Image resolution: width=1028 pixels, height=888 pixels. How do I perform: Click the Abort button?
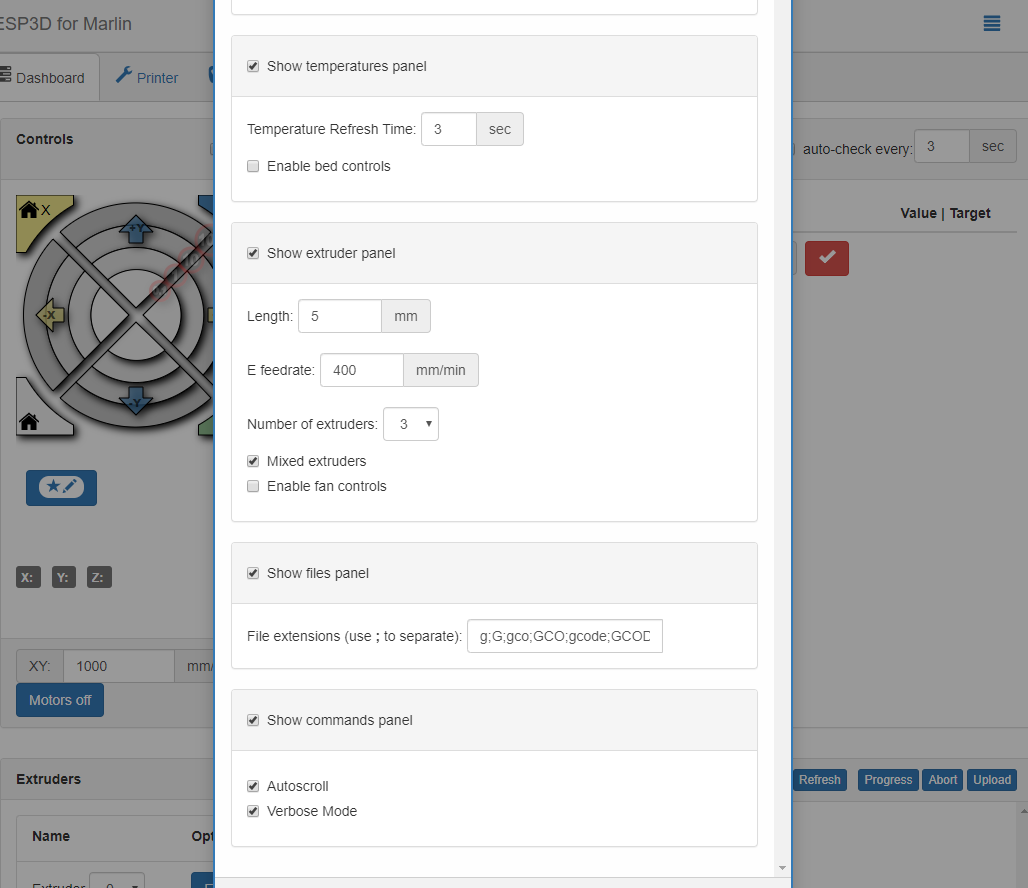[x=942, y=780]
